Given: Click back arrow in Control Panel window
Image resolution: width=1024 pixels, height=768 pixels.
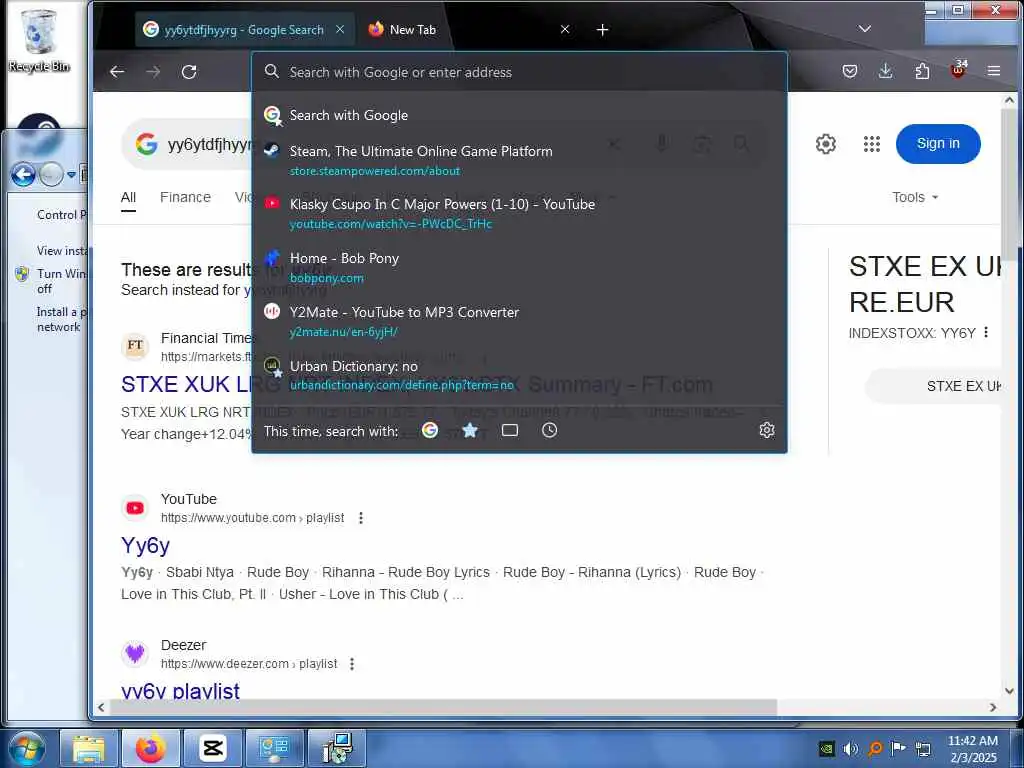Looking at the screenshot, I should point(23,174).
